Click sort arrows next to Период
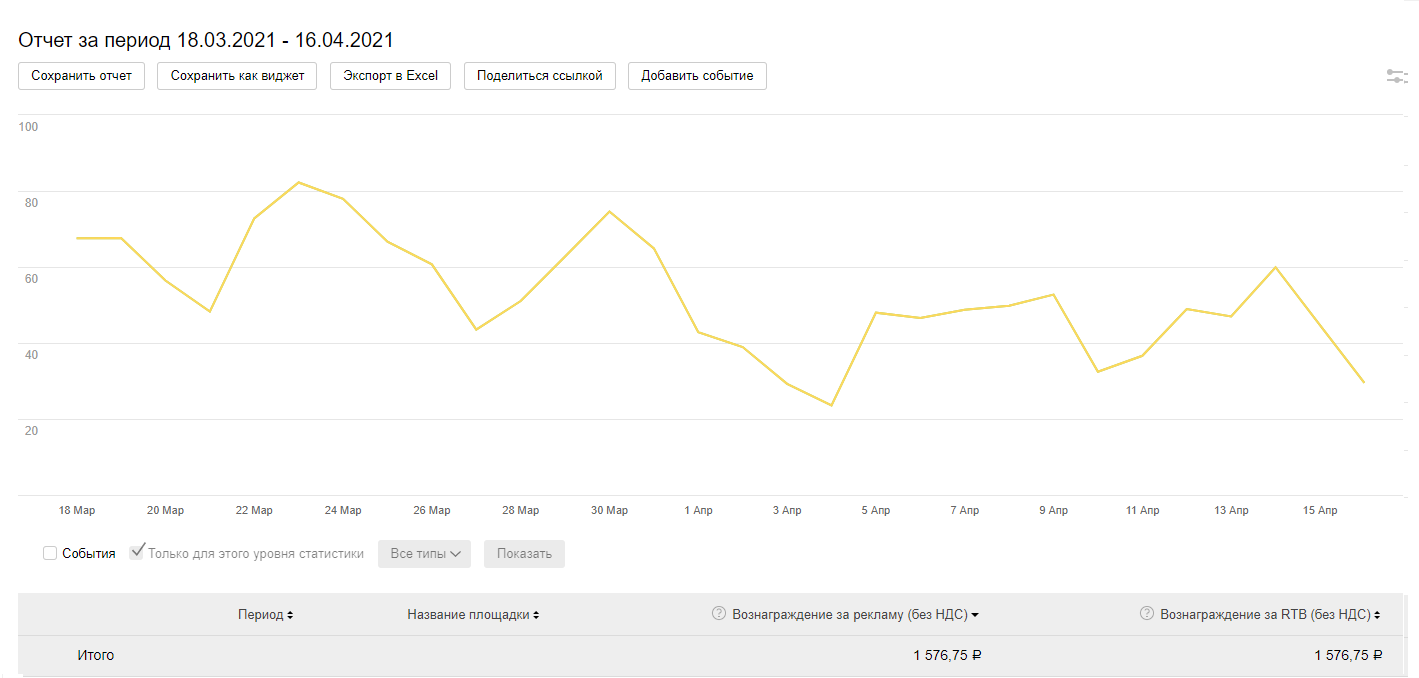This screenshot has width=1419, height=678. coord(290,615)
